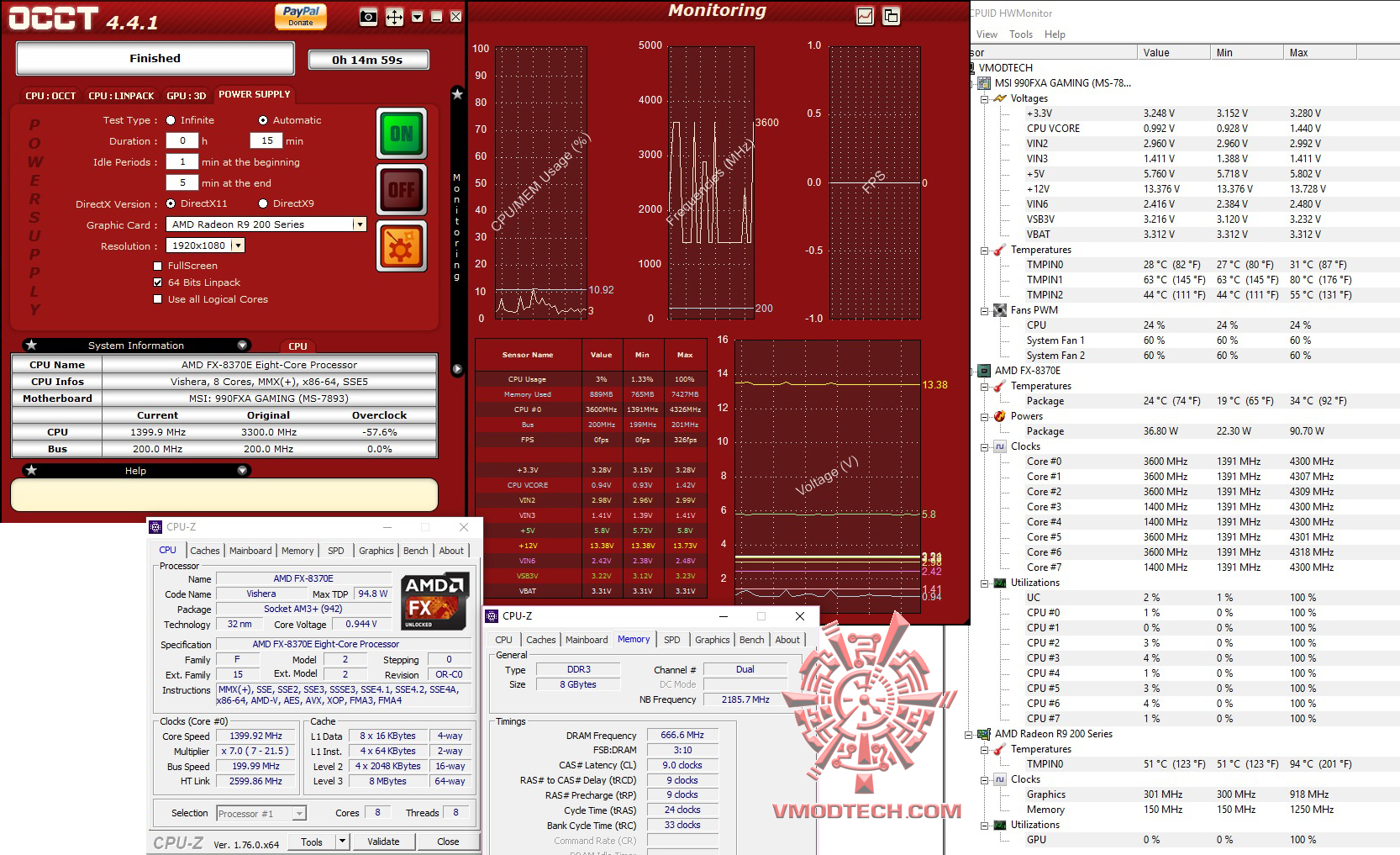Screen dimensions: 1400x855
Task: Click the app icon of the CPU-Z processor window
Action: (x=155, y=527)
